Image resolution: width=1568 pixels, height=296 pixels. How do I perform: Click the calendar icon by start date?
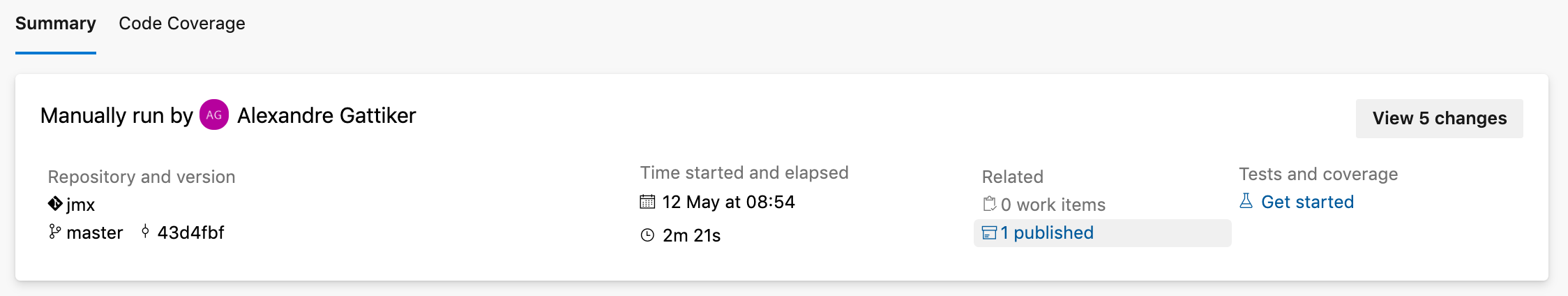click(x=647, y=202)
